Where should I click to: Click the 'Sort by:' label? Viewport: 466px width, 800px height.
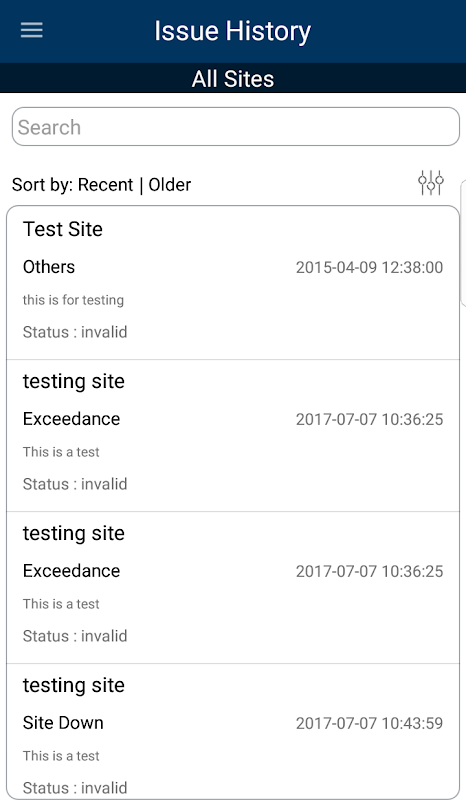(x=43, y=185)
